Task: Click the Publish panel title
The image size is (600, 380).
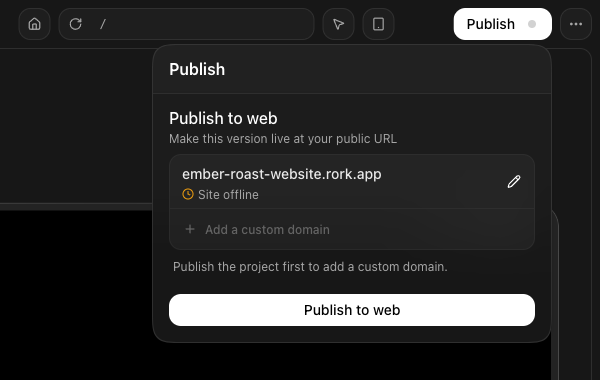Action: tap(197, 69)
